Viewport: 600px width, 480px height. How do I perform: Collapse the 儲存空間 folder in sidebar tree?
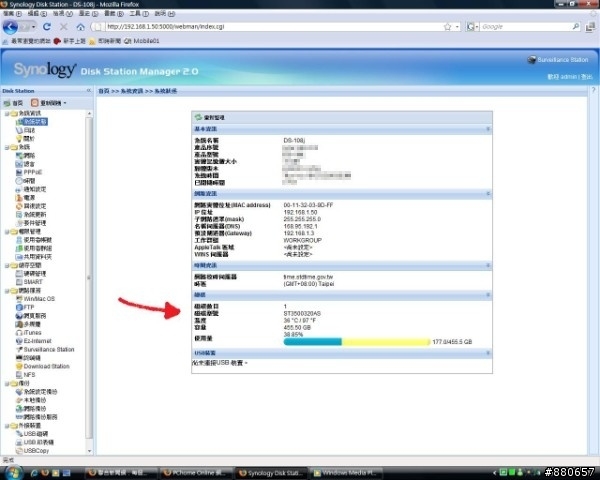(x=7, y=265)
